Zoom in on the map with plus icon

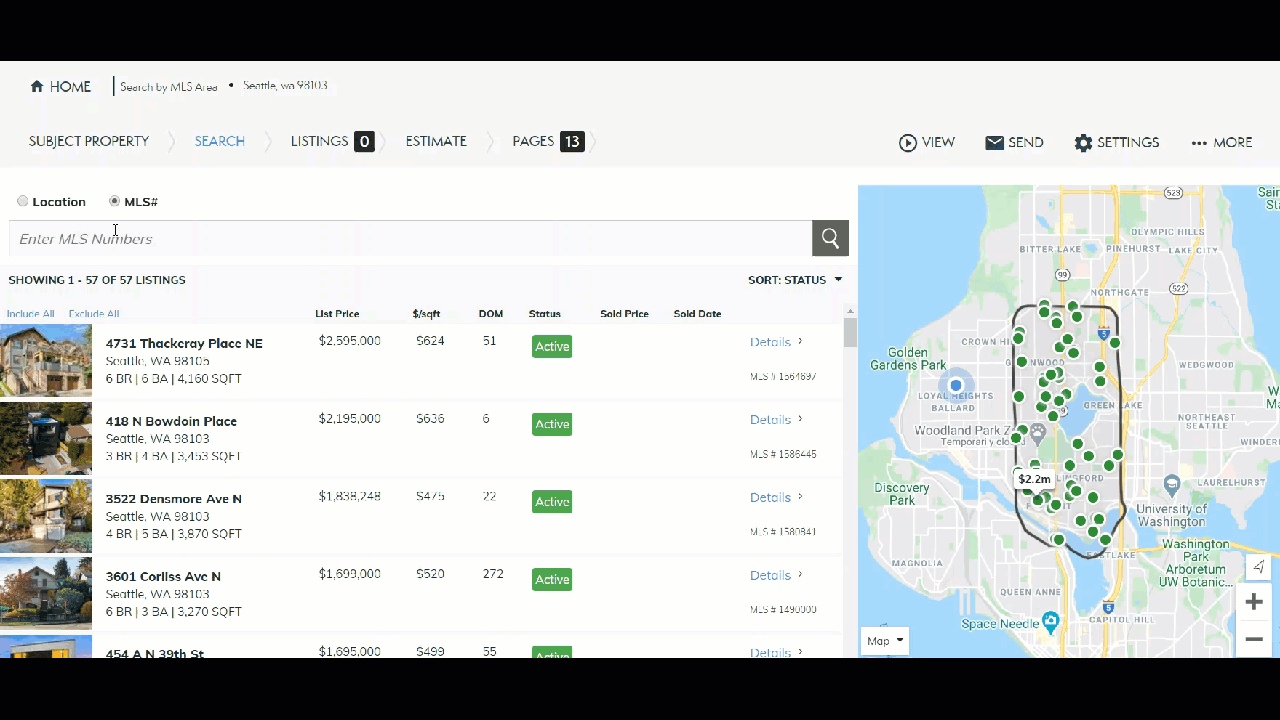pyautogui.click(x=1254, y=601)
